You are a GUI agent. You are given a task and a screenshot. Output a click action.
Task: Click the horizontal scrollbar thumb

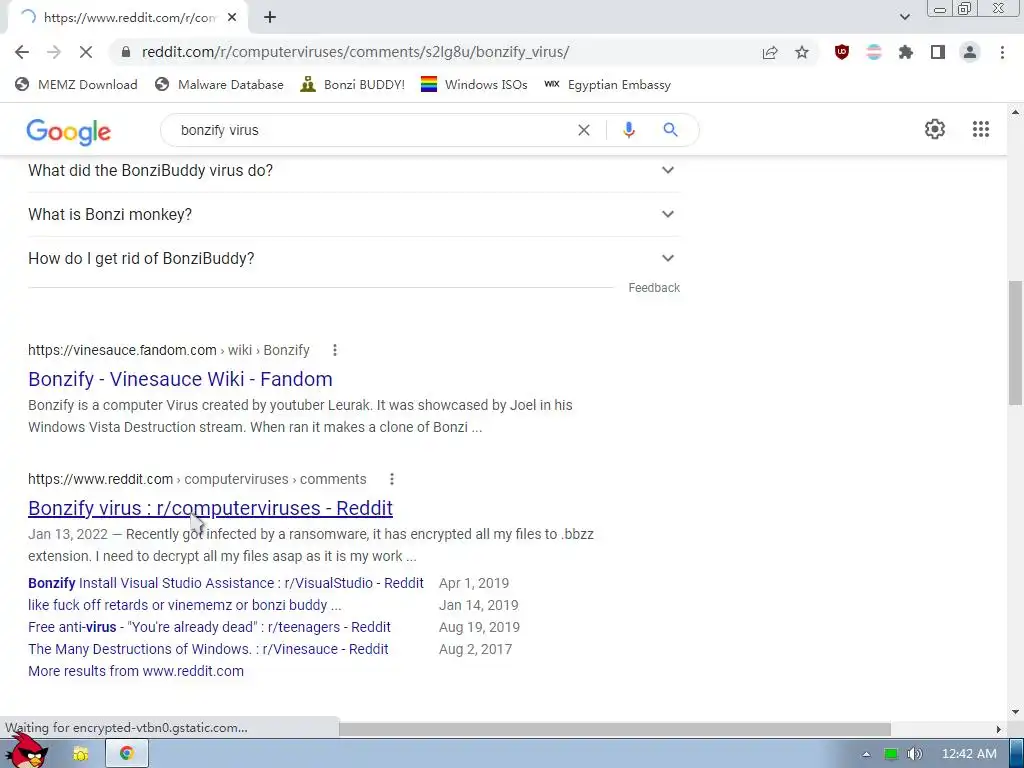pyautogui.click(x=615, y=729)
